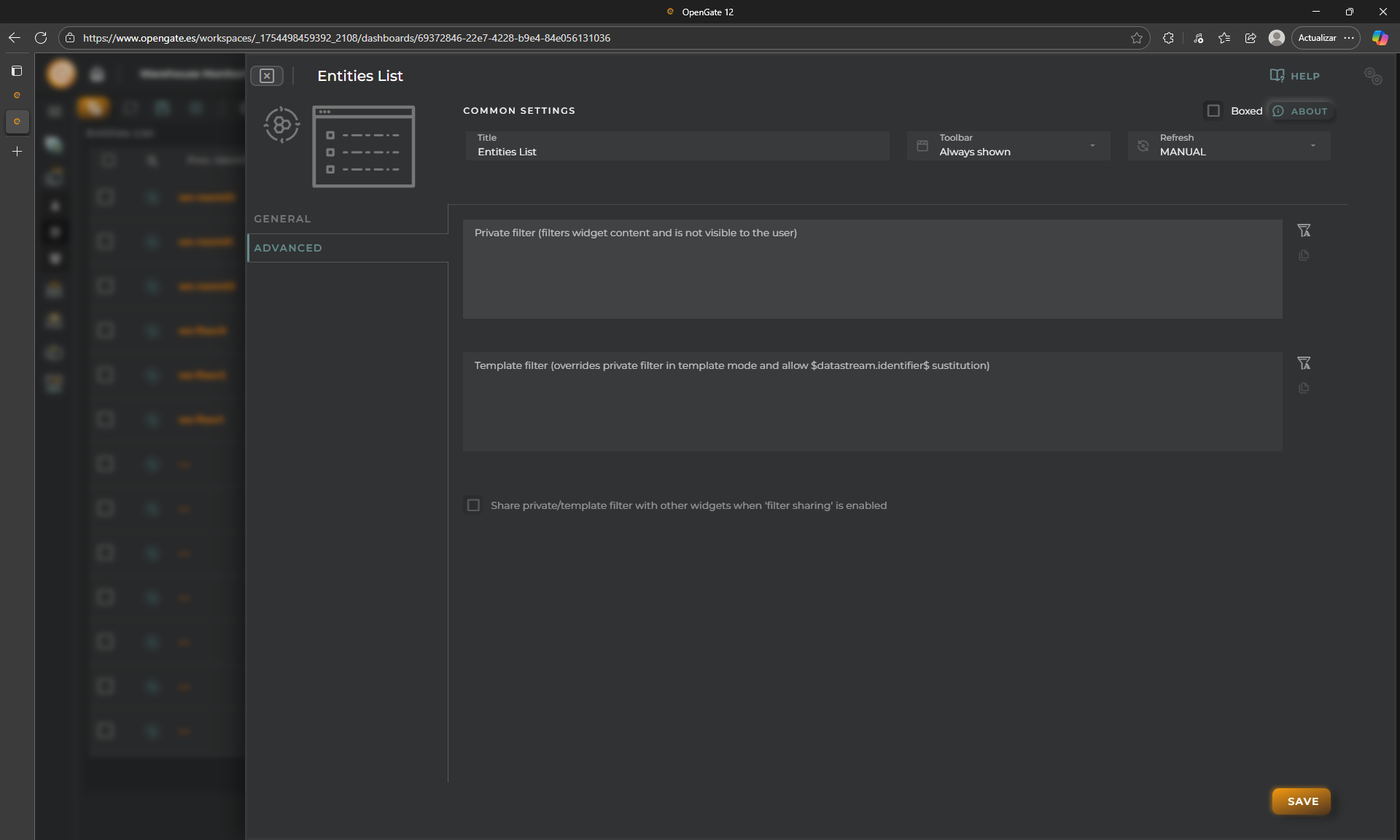1400x840 pixels.
Task: Enable the Boxed checkbox
Action: click(1213, 111)
